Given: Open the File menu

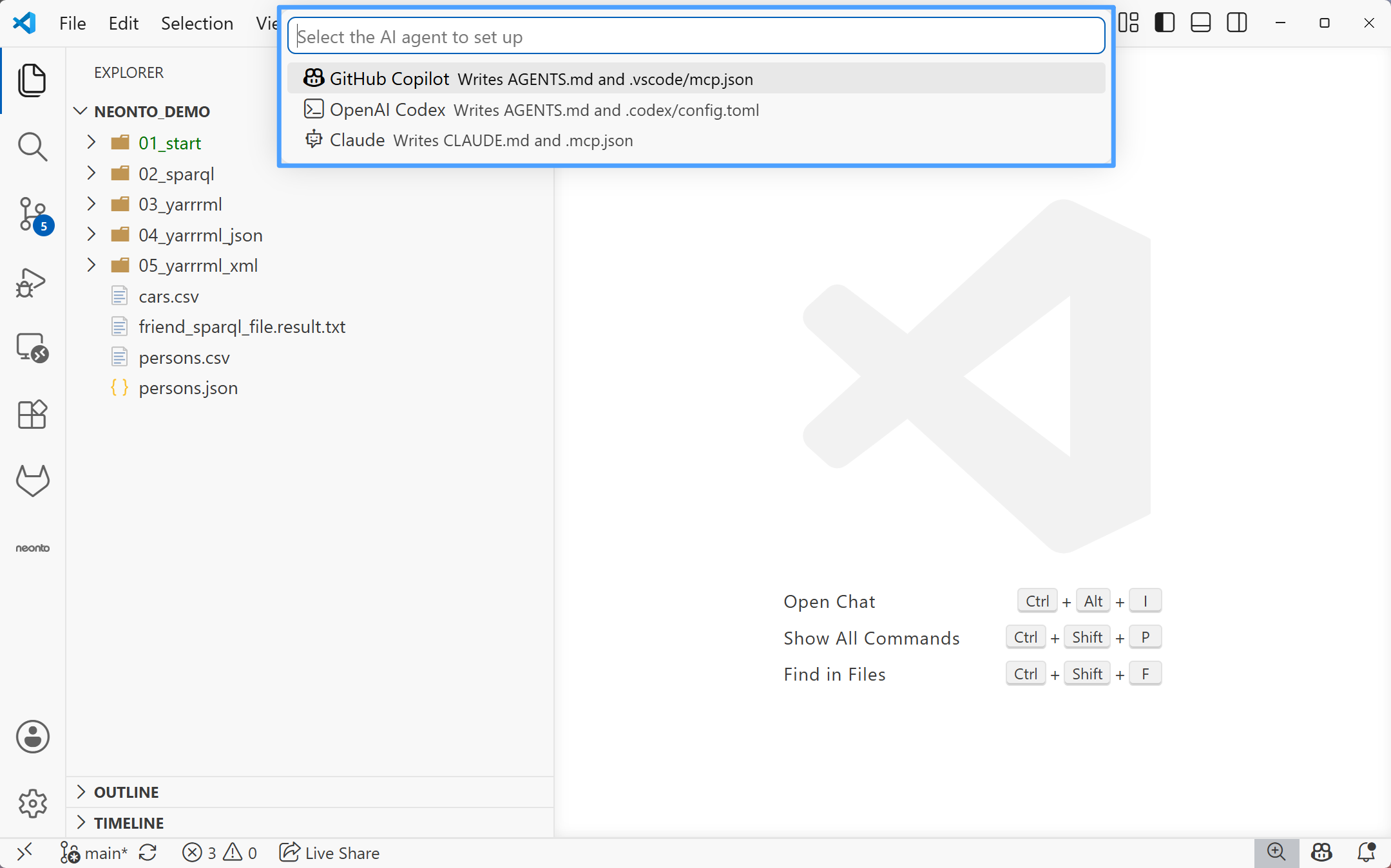Looking at the screenshot, I should 73,23.
